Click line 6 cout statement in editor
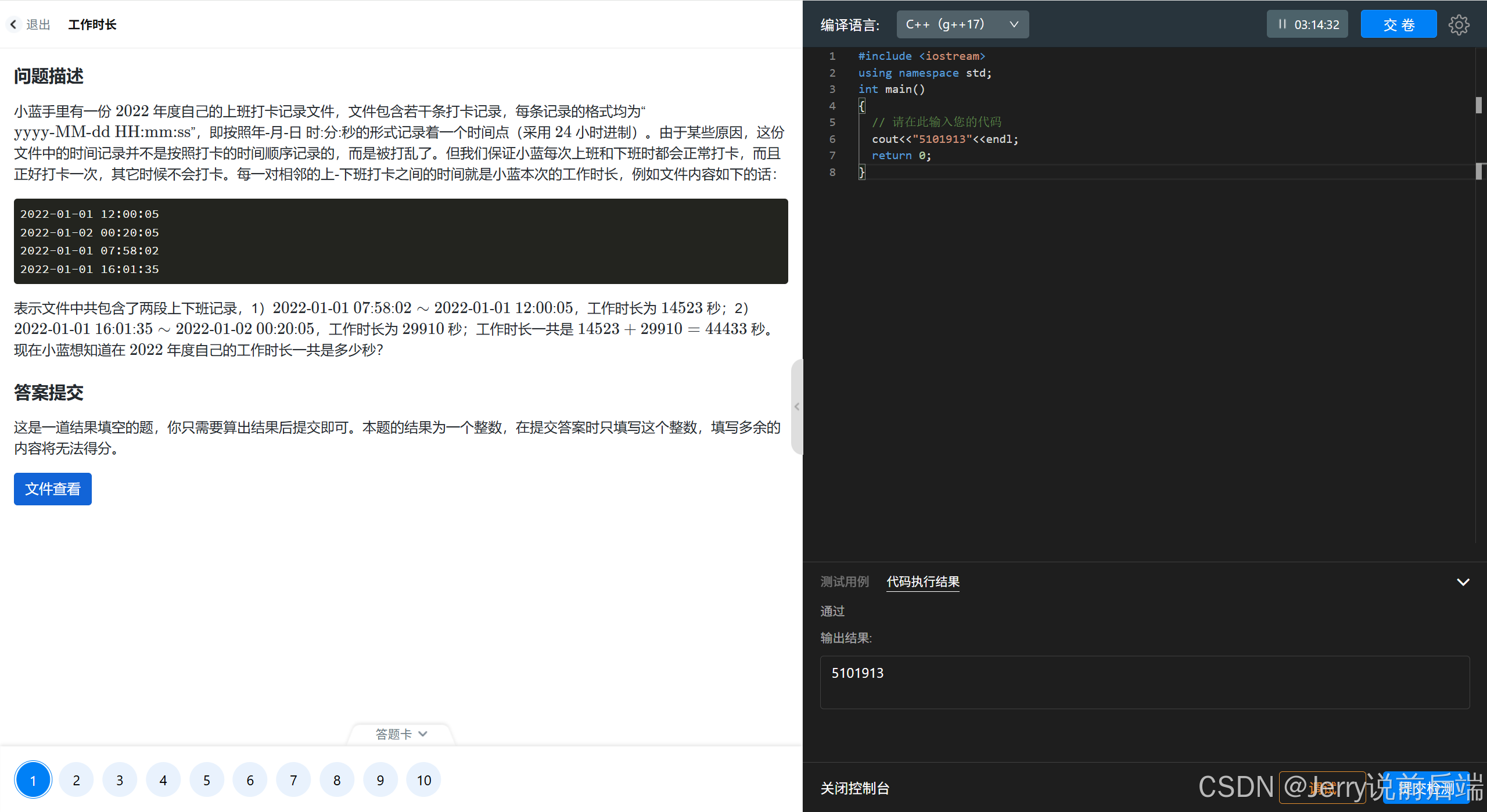 pyautogui.click(x=944, y=139)
